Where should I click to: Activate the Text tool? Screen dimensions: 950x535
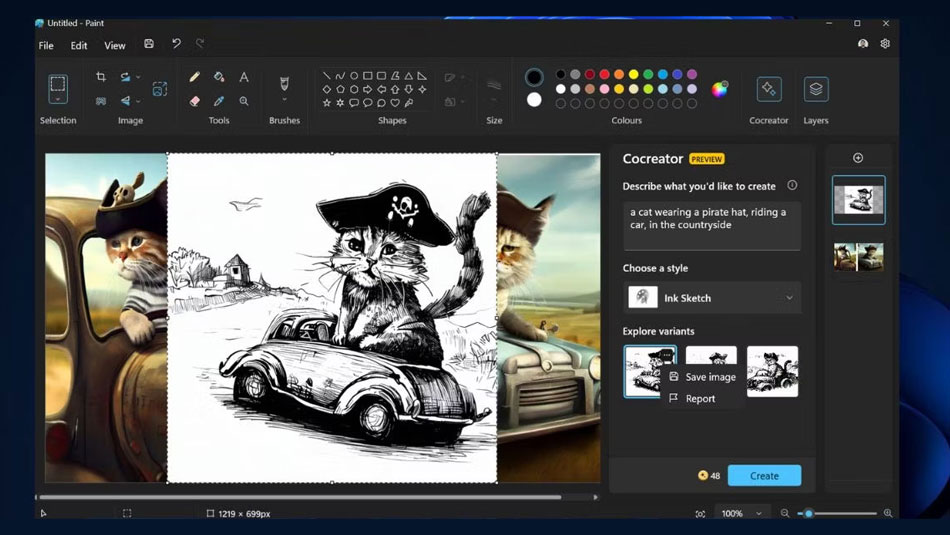244,77
